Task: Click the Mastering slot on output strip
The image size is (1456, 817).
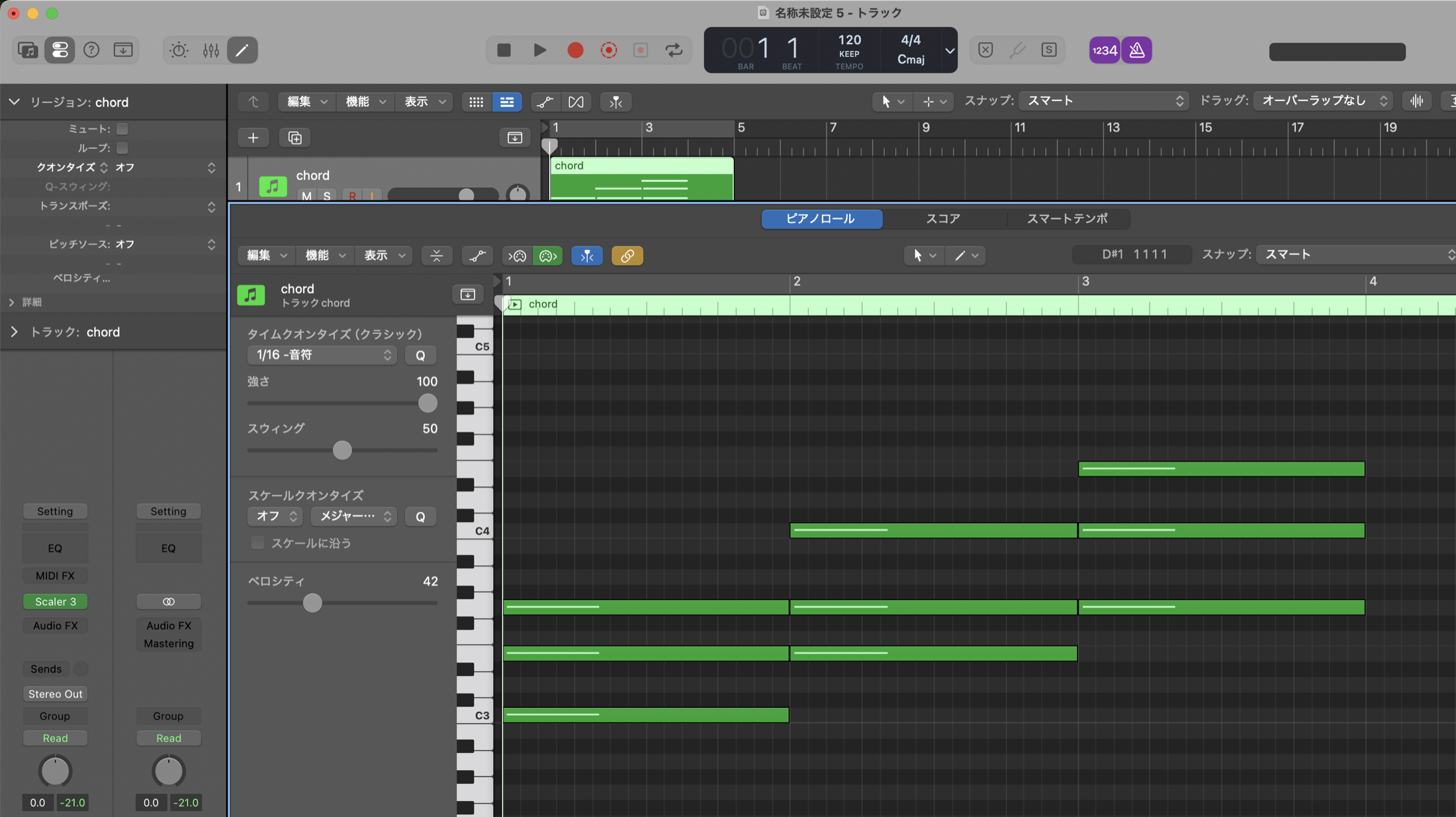Action: pos(169,644)
